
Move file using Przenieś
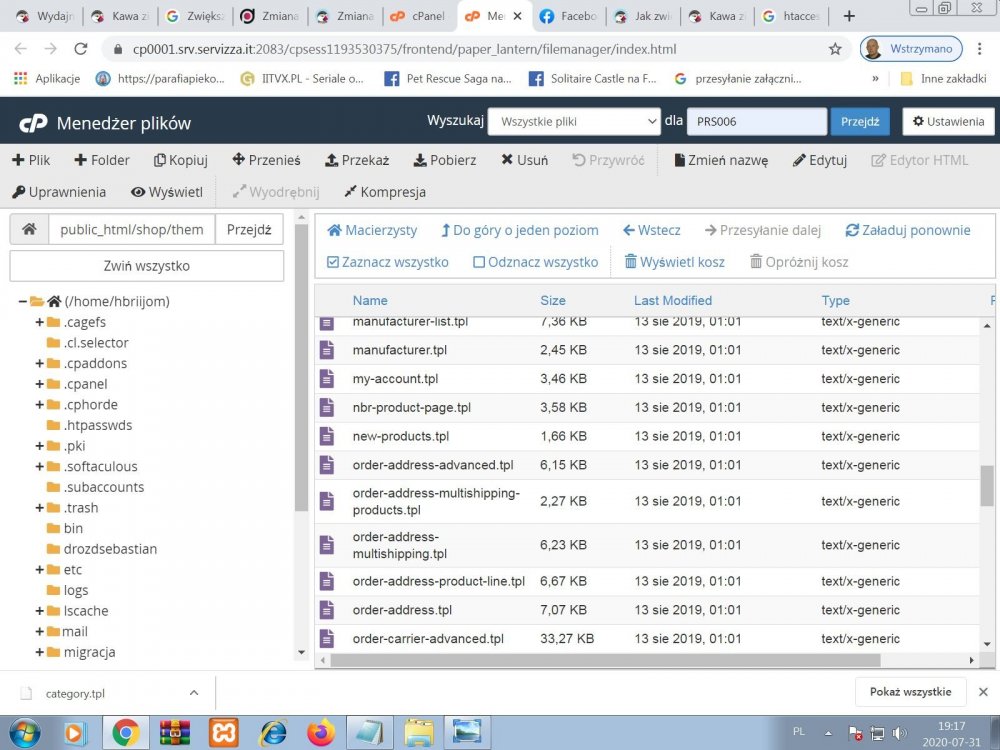click(x=267, y=160)
